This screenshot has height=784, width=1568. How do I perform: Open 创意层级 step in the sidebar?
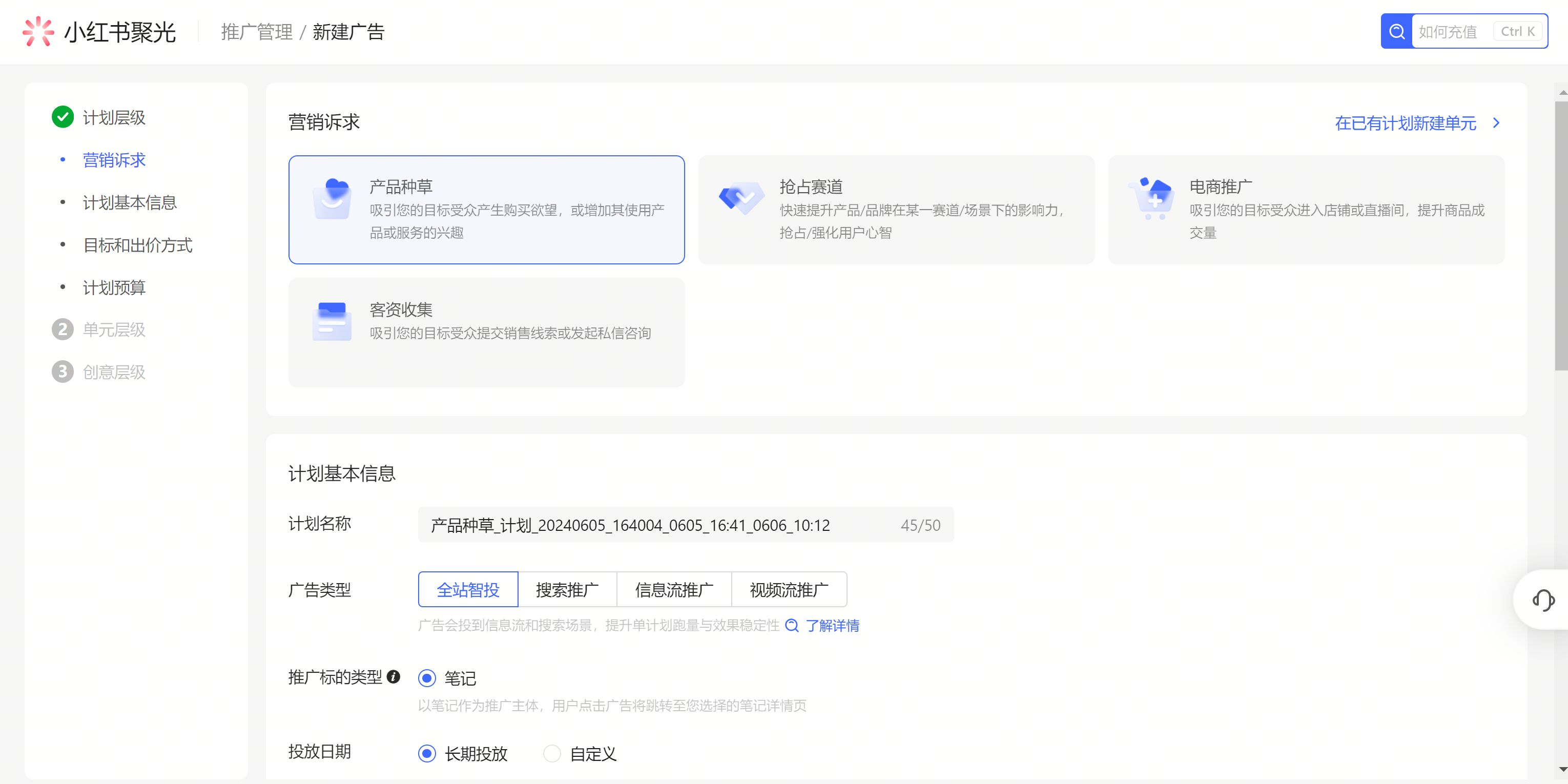pos(114,372)
